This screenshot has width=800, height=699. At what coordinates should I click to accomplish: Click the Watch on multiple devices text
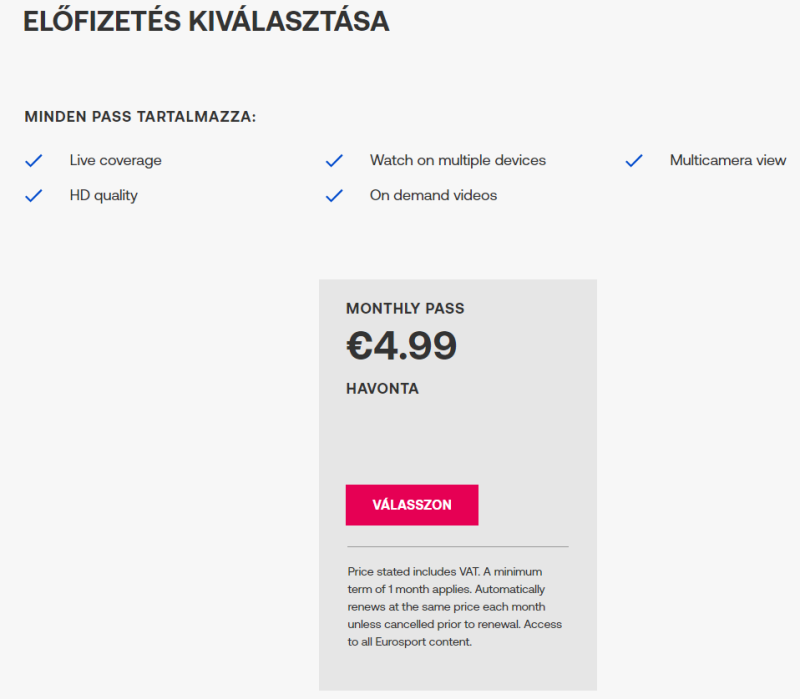457,160
